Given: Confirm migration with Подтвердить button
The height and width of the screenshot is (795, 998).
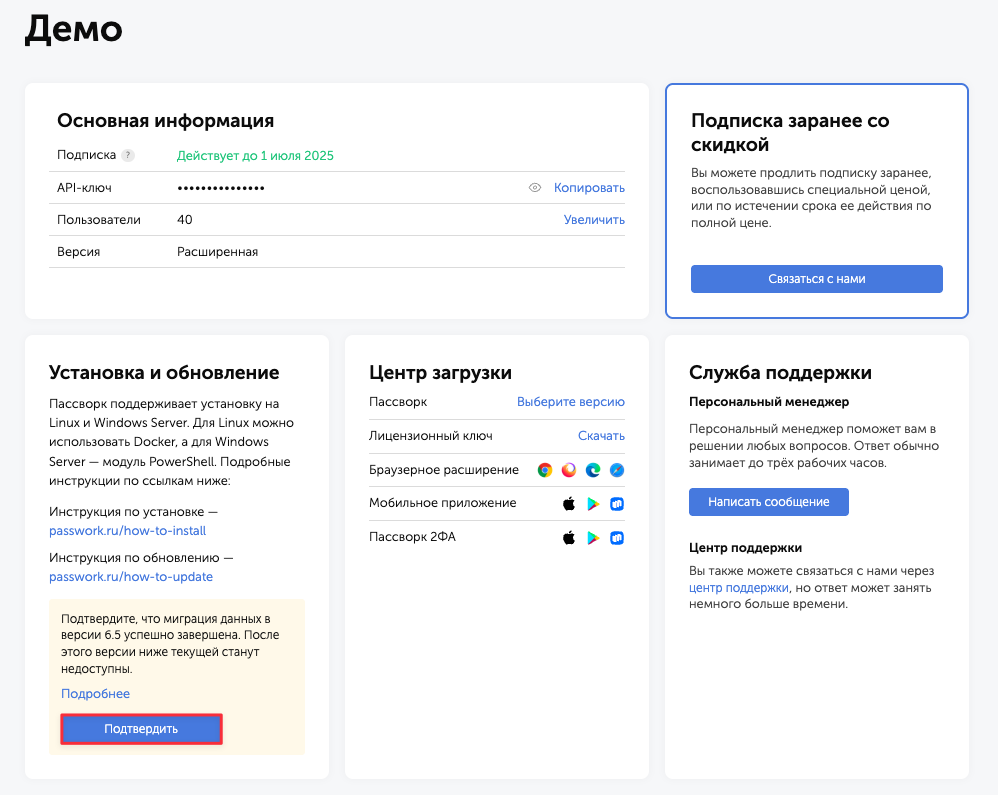Looking at the screenshot, I should (x=141, y=729).
